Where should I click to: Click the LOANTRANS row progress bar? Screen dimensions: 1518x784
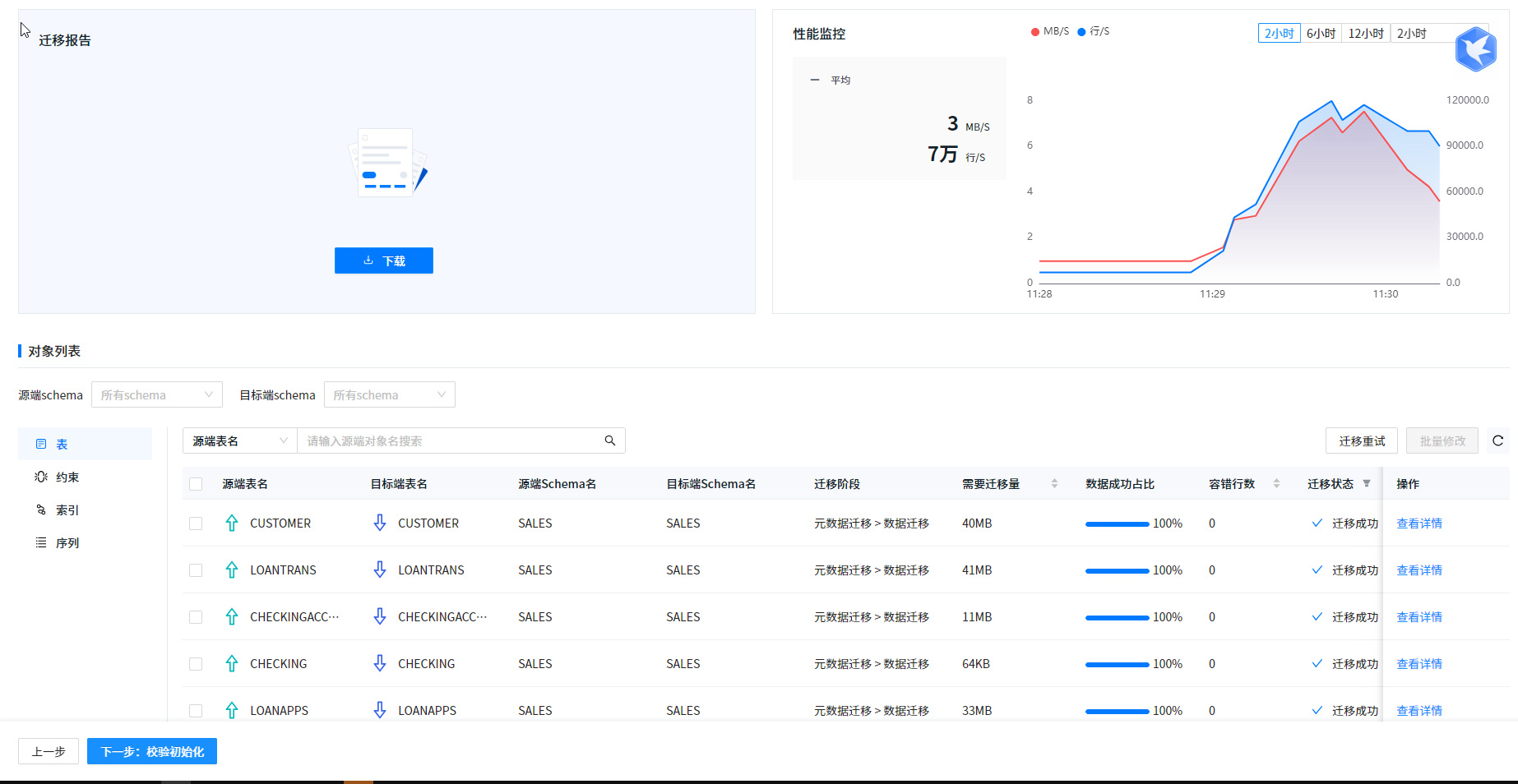click(x=1118, y=570)
